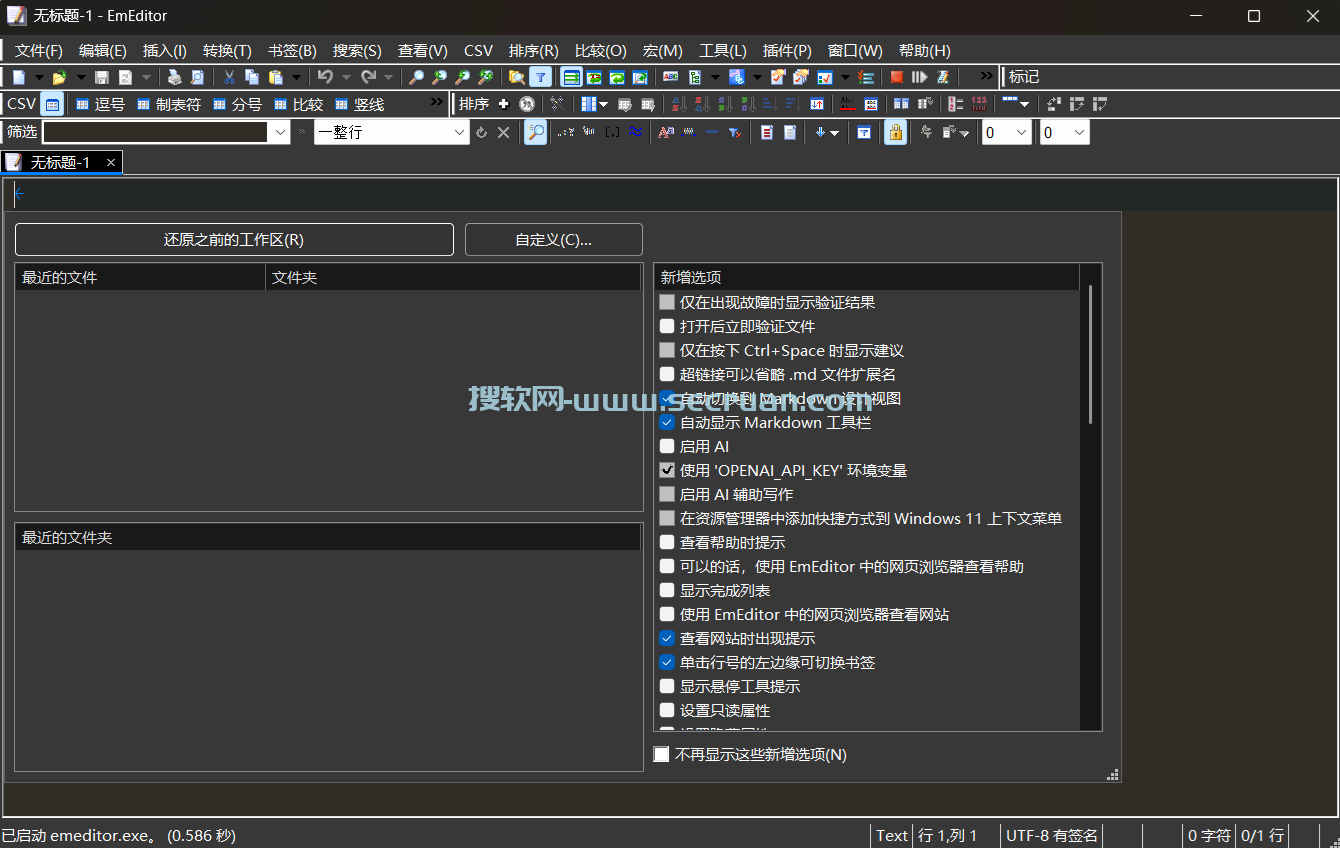Click the blue down arrow filter icon
This screenshot has width=1340, height=848.
coord(820,132)
